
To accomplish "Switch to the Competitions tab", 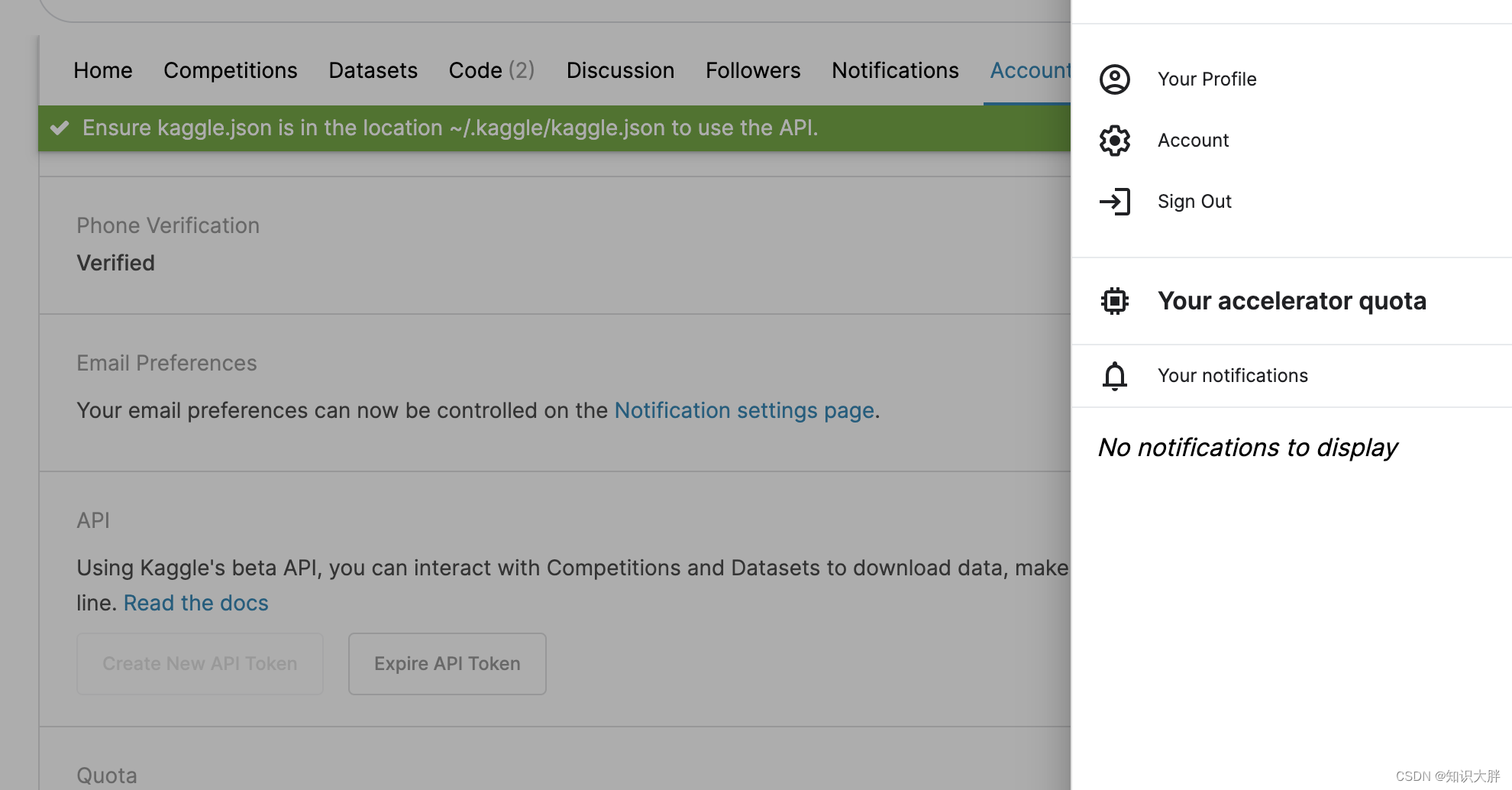I will (231, 70).
